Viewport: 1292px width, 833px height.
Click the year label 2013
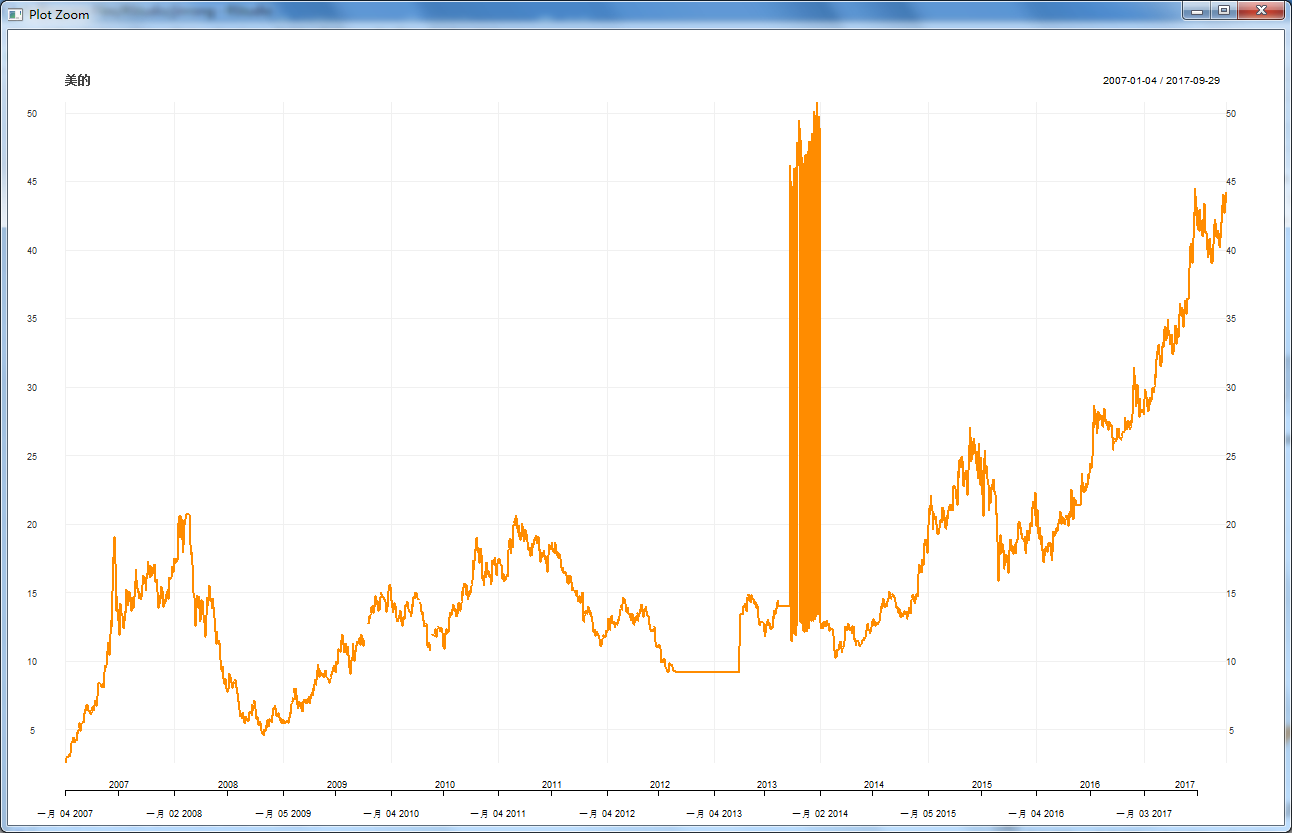tap(767, 785)
